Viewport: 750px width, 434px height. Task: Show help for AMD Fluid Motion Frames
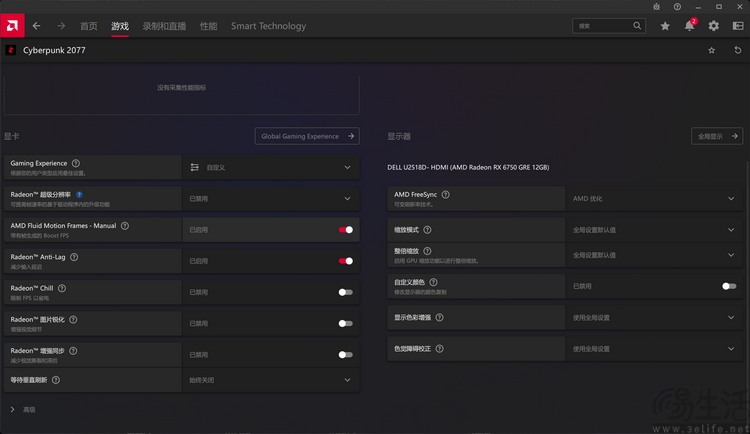pos(125,225)
